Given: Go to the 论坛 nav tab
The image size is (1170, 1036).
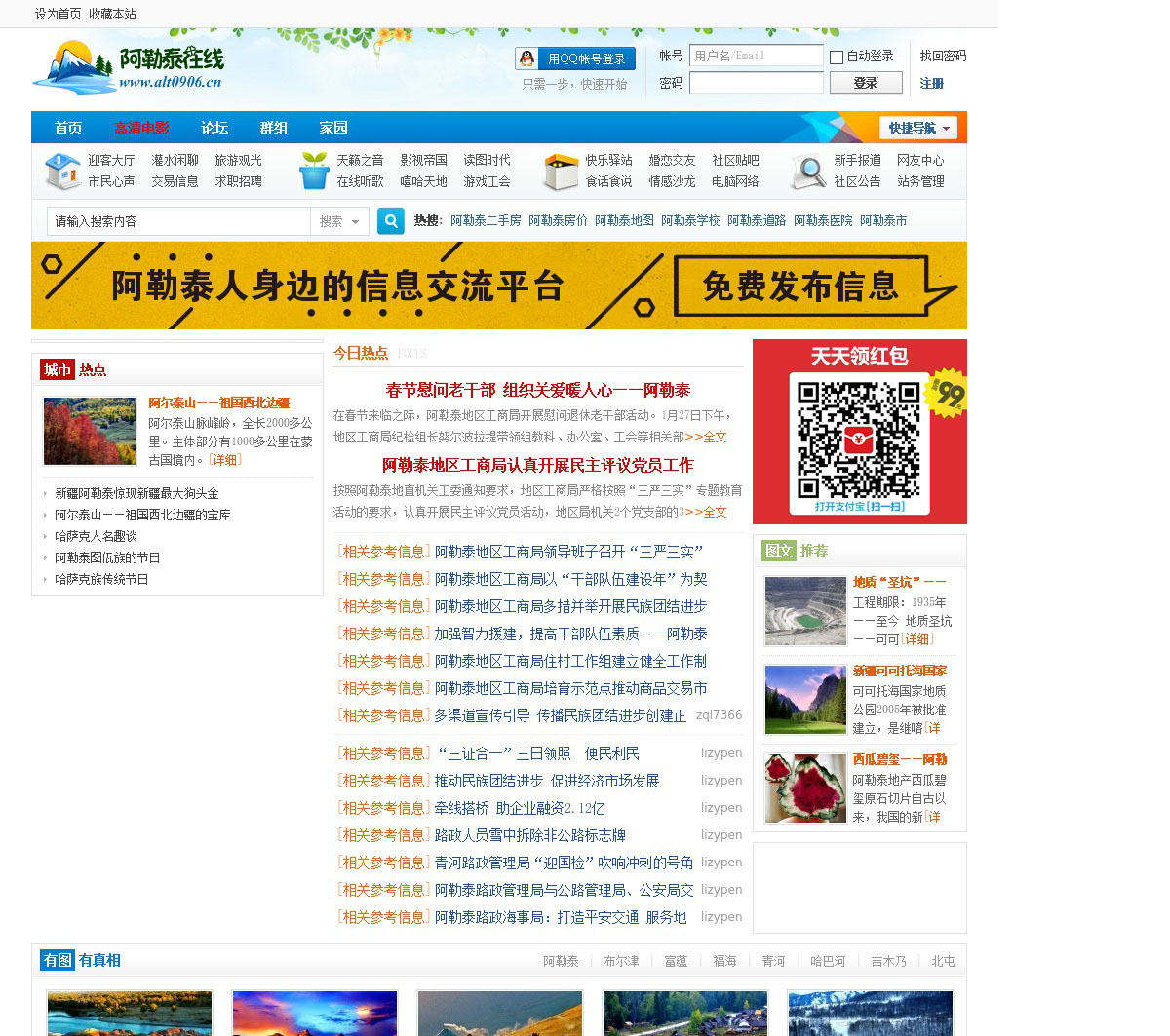Looking at the screenshot, I should 214,128.
